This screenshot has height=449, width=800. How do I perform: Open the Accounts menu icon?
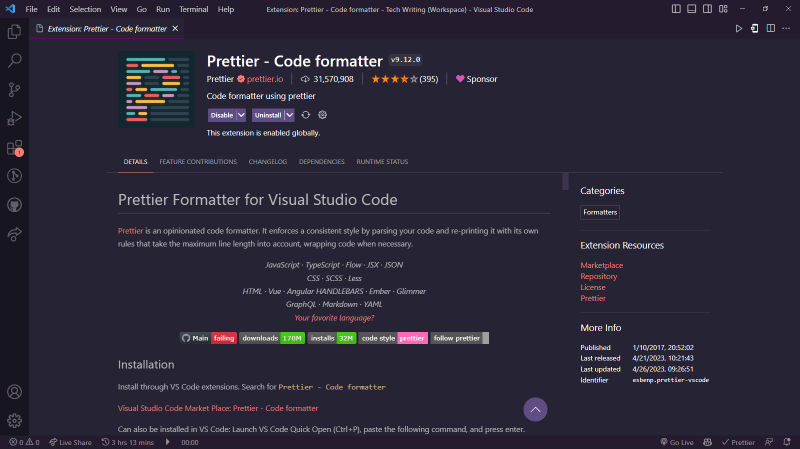14,392
